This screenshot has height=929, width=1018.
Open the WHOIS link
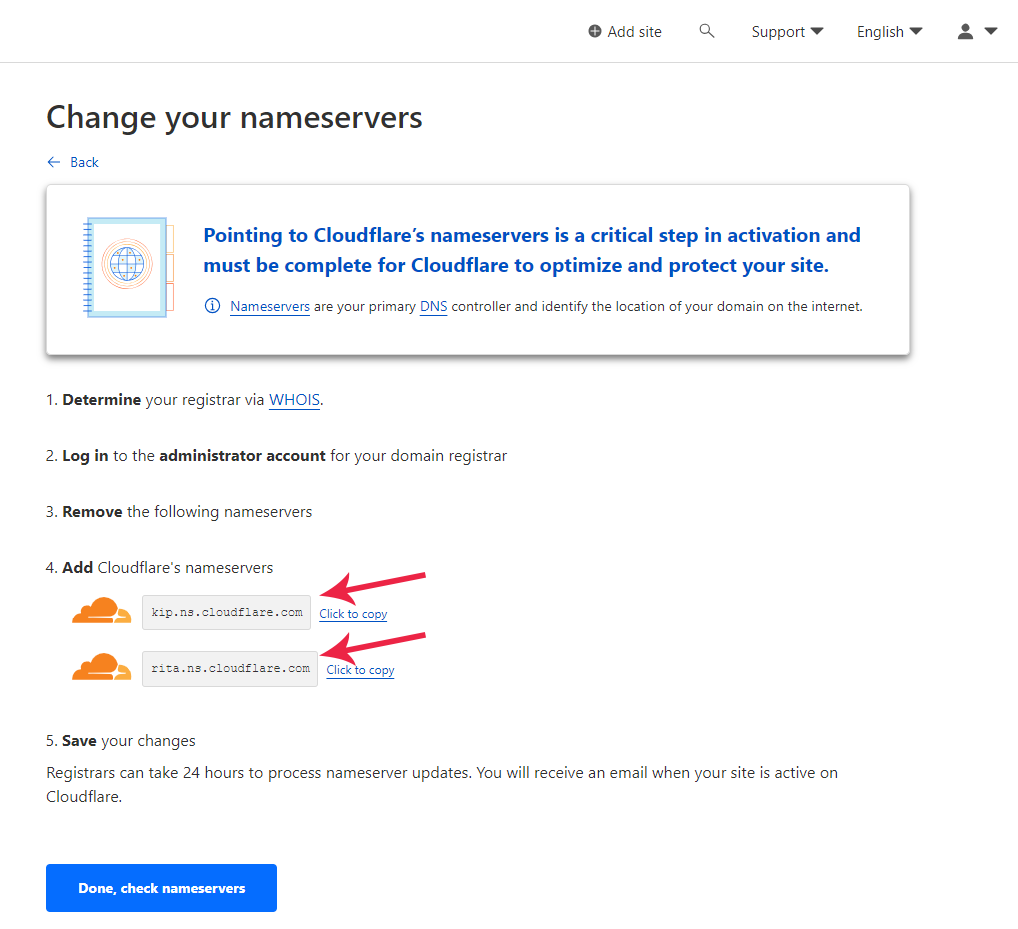pyautogui.click(x=294, y=400)
